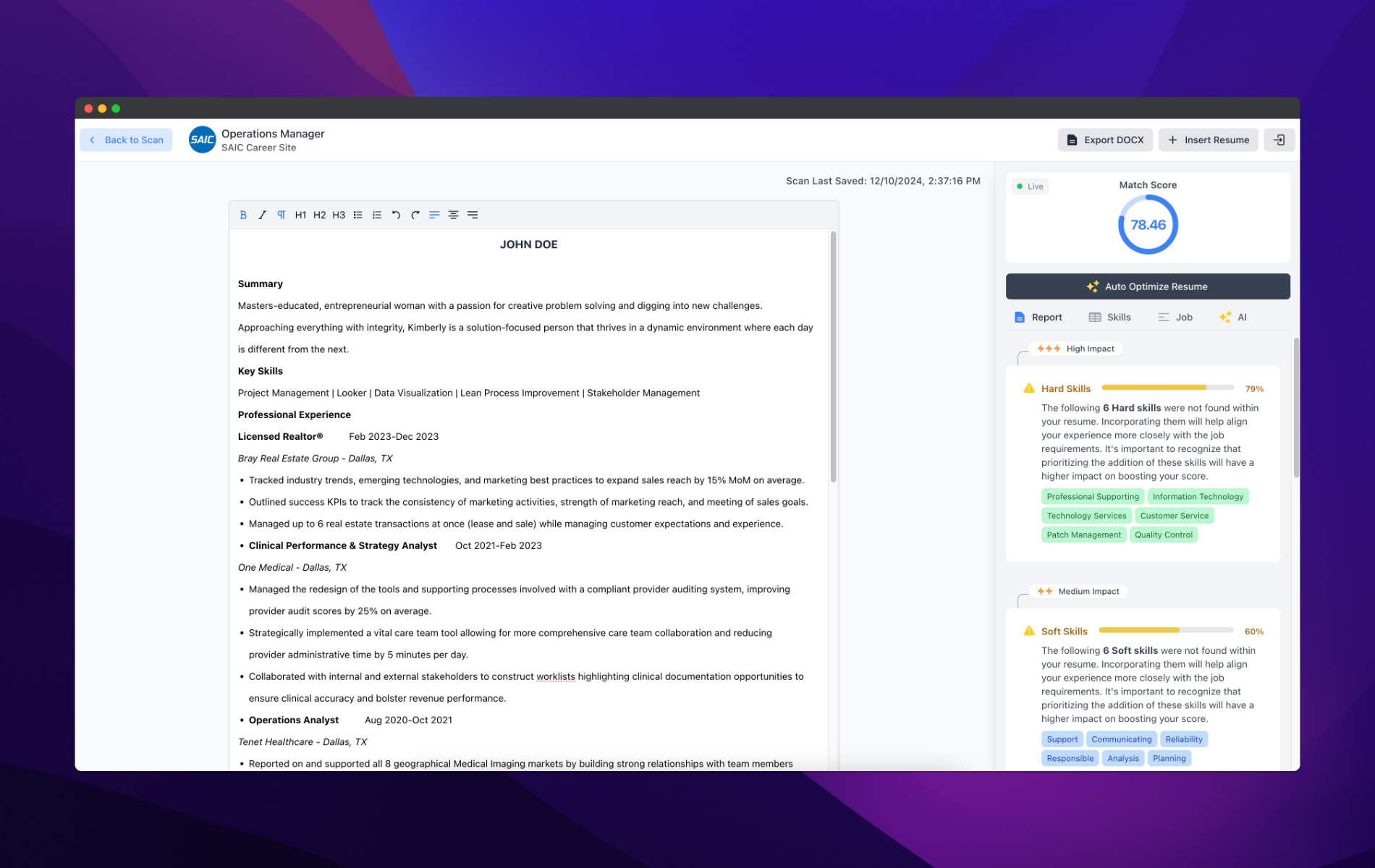Center align the text

(x=453, y=215)
